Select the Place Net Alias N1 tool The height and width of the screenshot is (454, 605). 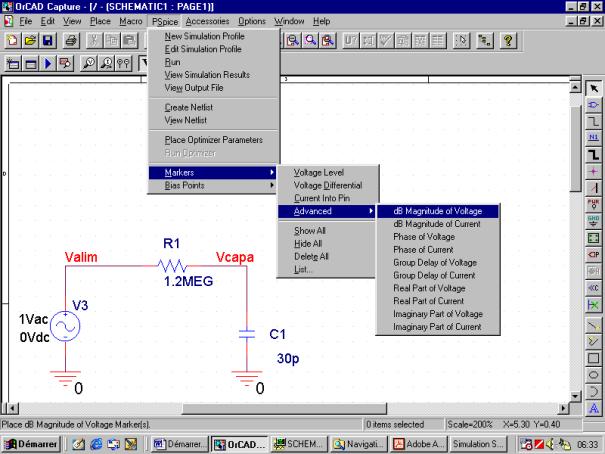(593, 138)
